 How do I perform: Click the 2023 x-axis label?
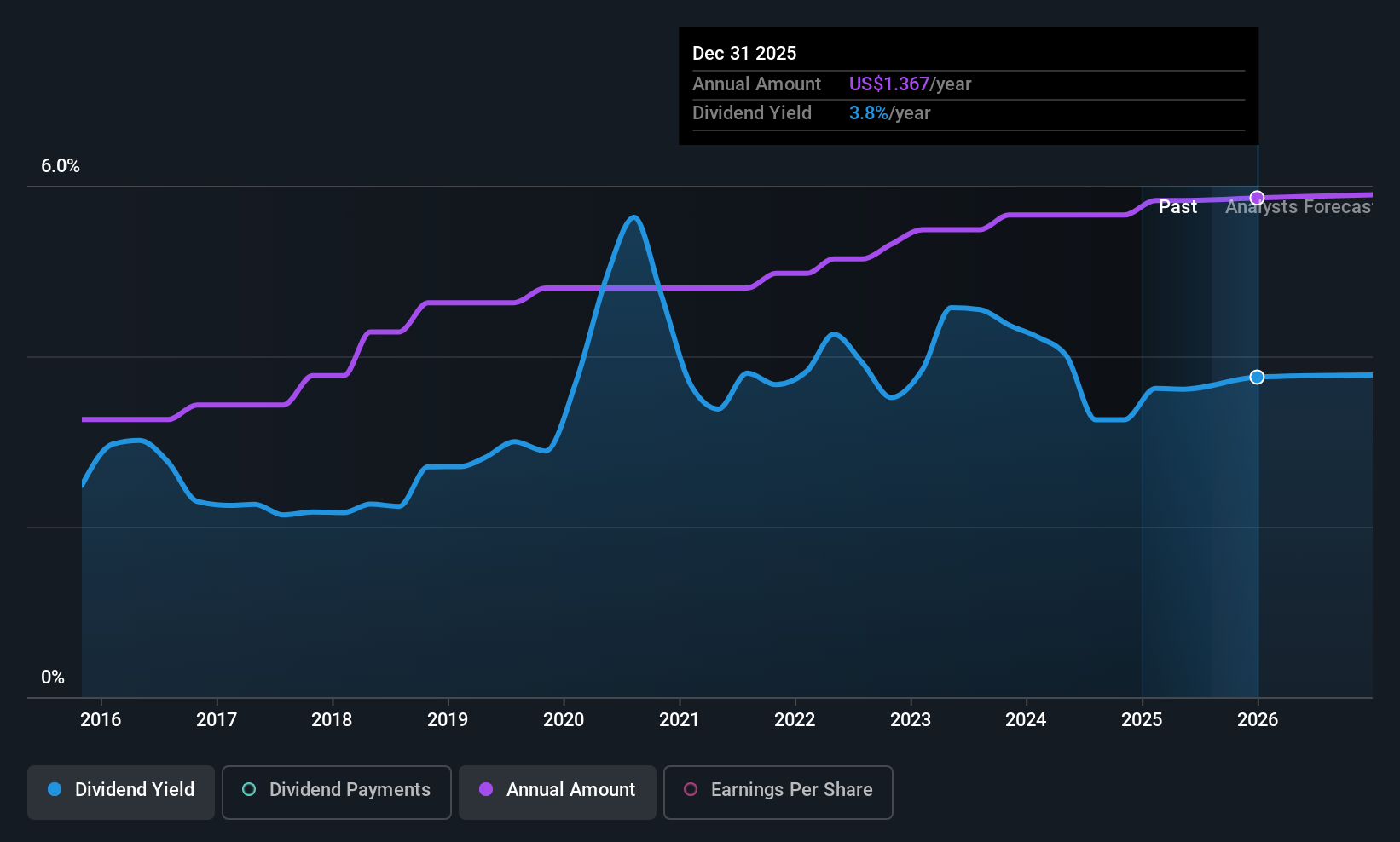point(911,719)
